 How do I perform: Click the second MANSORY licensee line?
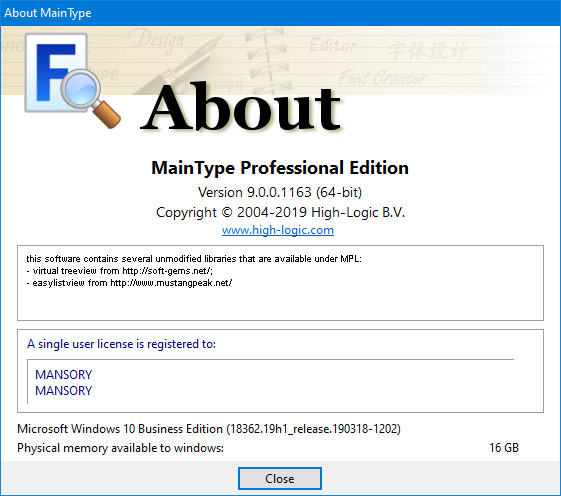[x=64, y=391]
